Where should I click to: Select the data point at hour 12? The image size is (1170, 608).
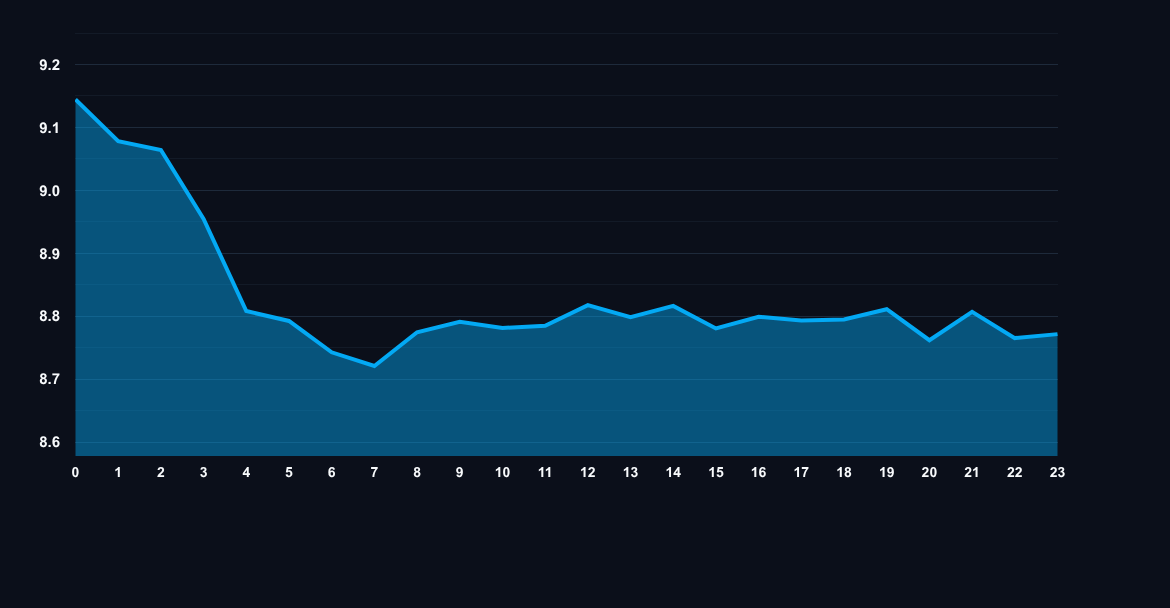[587, 304]
